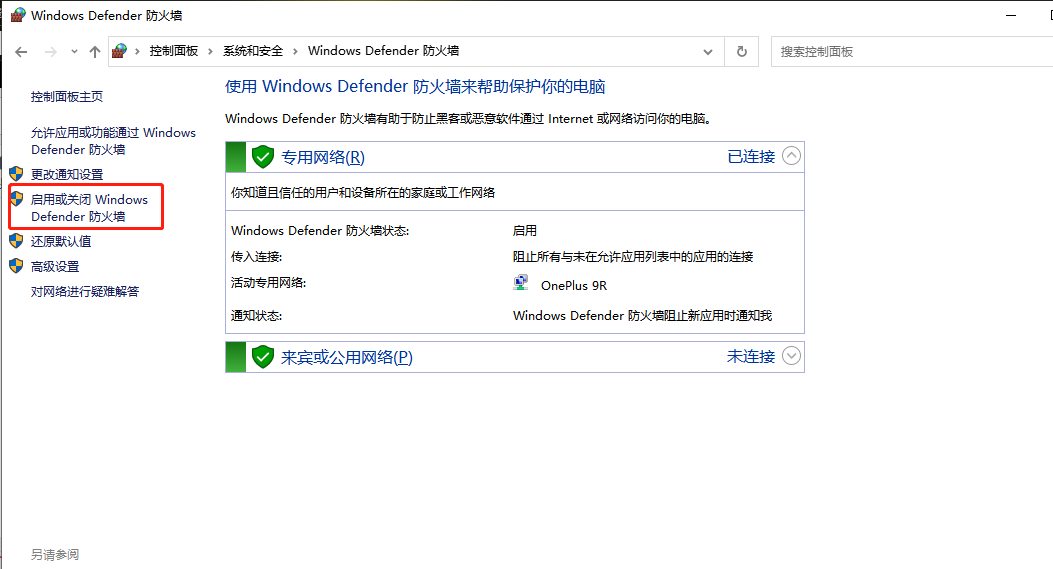Click the shield icon beside 高级设置
1053x569 pixels.
click(16, 266)
